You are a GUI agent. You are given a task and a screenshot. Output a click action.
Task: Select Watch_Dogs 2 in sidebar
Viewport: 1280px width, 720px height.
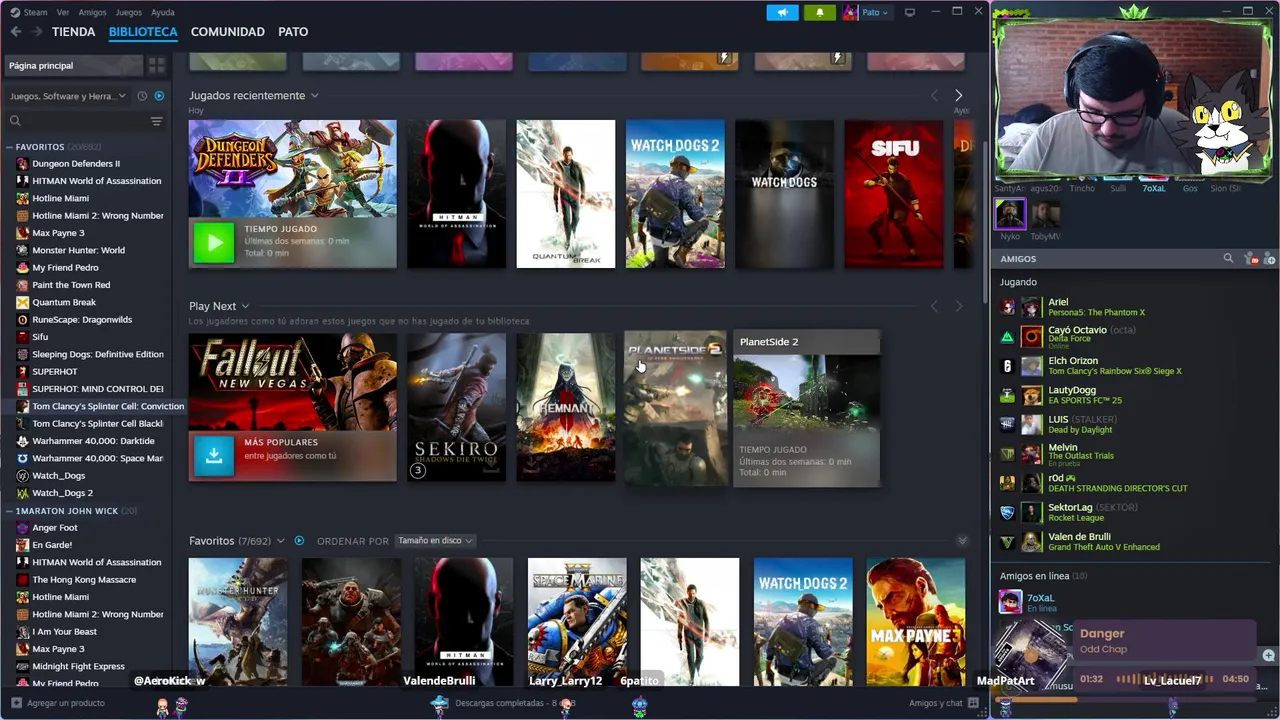62,493
